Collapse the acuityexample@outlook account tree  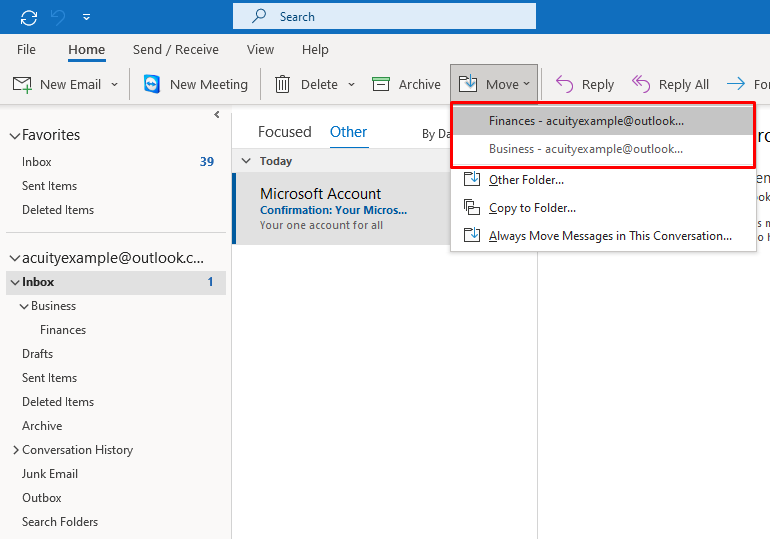click(x=15, y=258)
